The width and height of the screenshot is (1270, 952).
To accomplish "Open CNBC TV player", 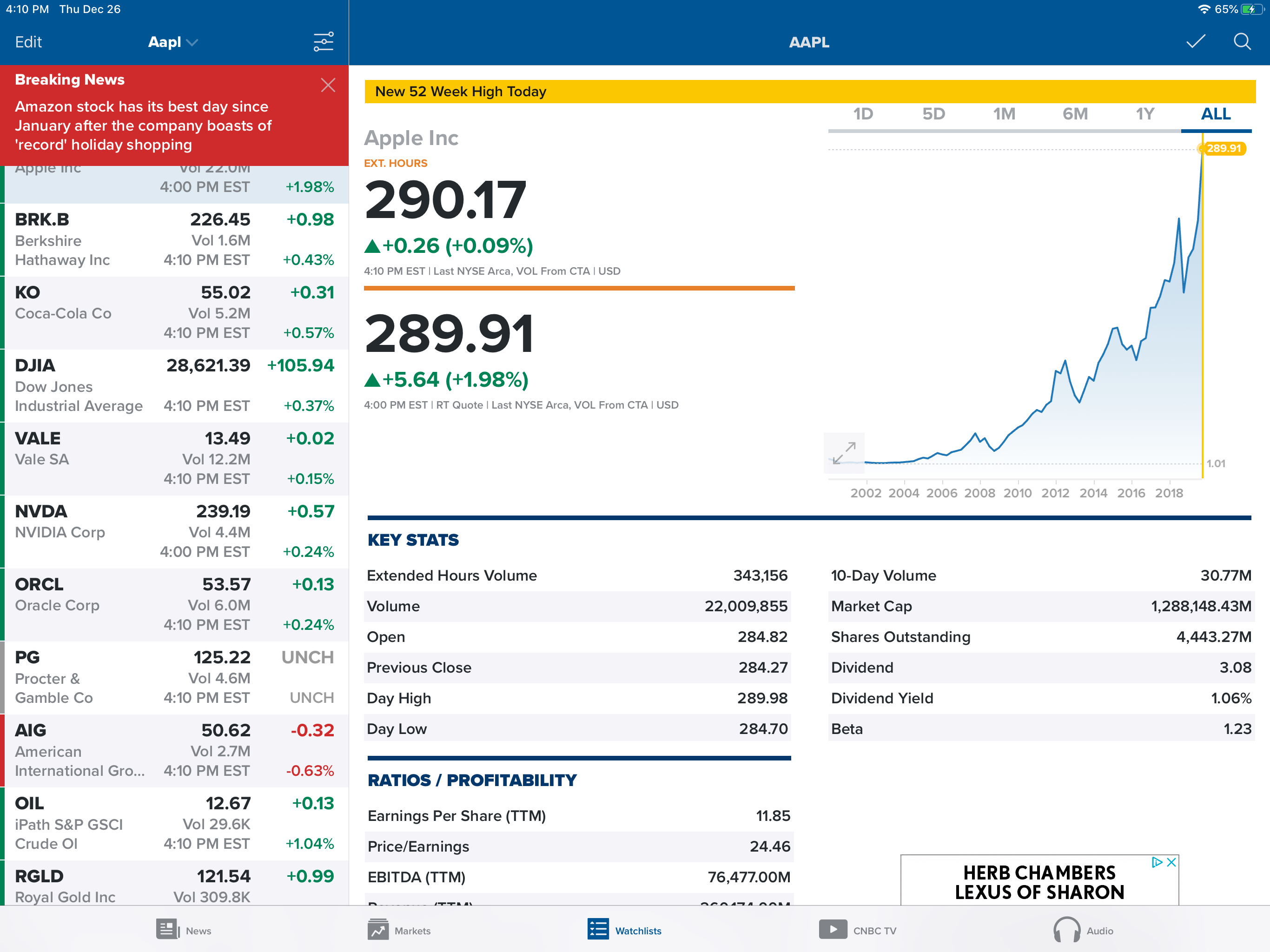I will click(x=857, y=930).
